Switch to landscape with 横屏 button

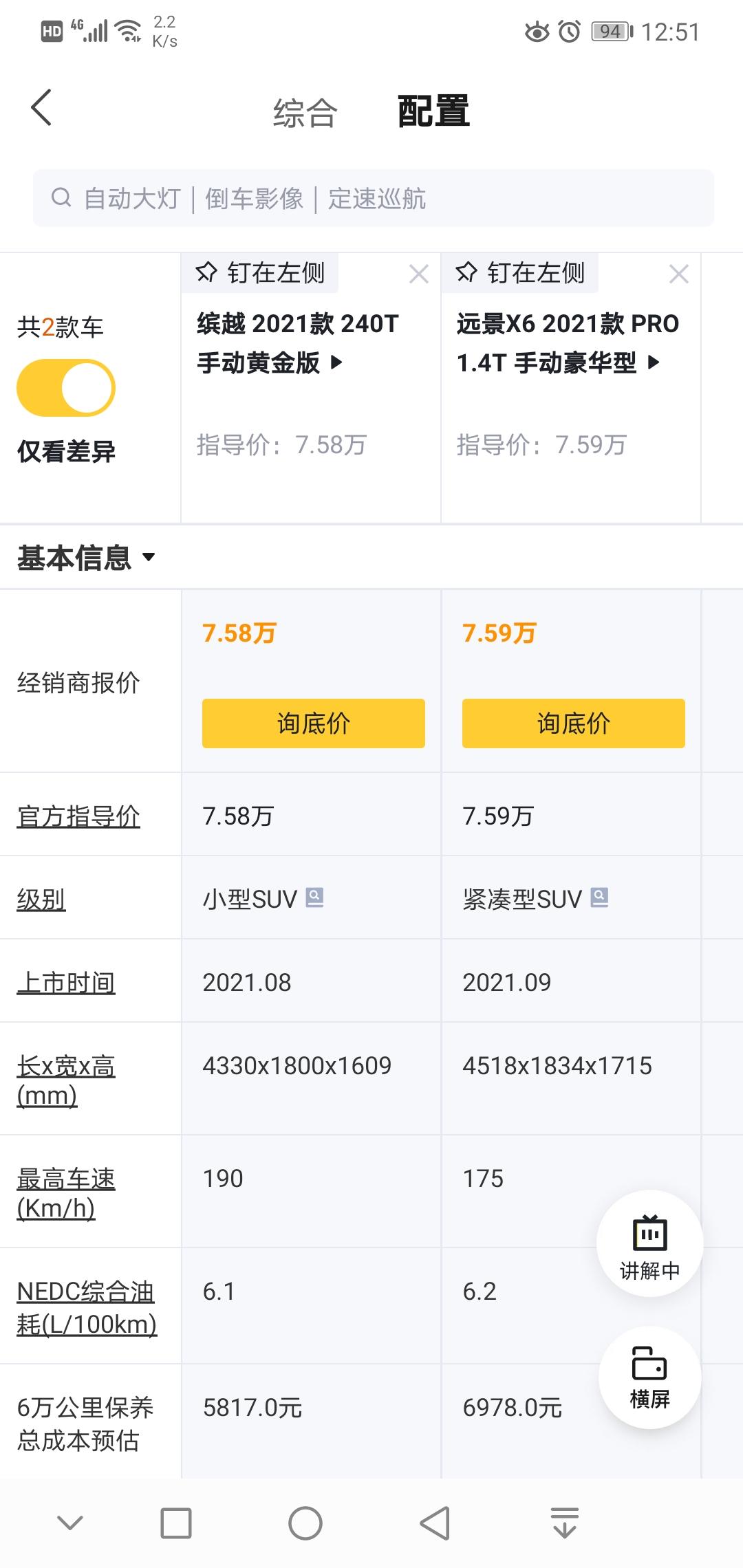(x=649, y=1378)
